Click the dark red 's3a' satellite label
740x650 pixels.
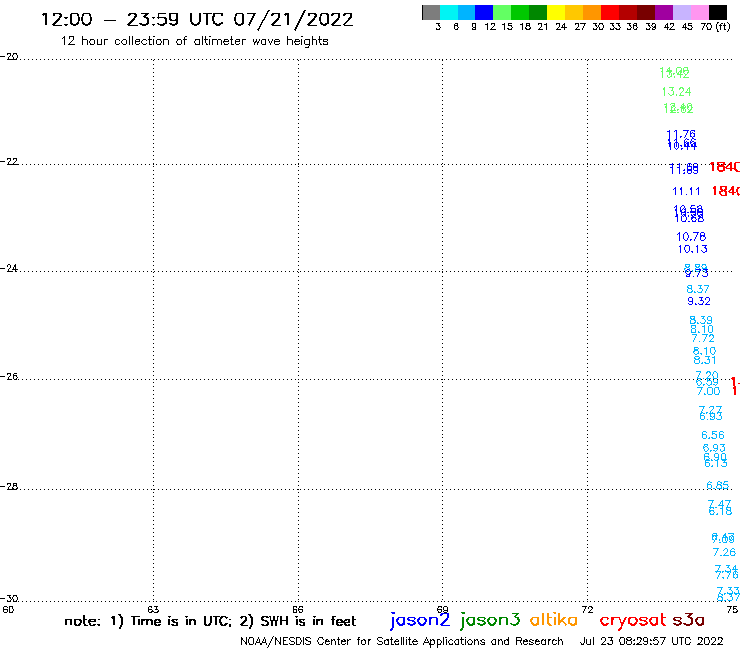point(688,620)
